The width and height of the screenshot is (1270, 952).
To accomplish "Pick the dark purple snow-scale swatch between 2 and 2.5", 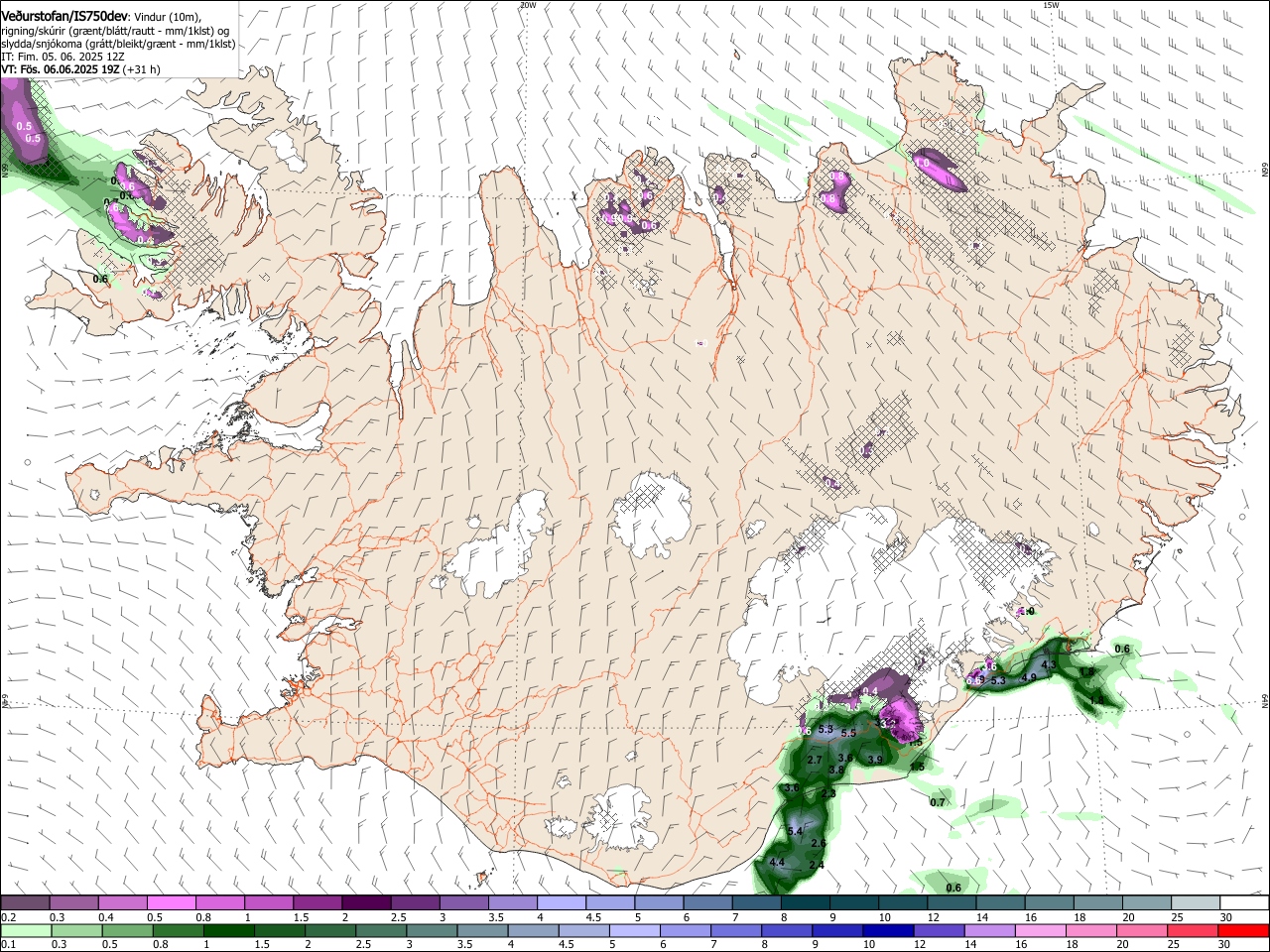I will 365,902.
